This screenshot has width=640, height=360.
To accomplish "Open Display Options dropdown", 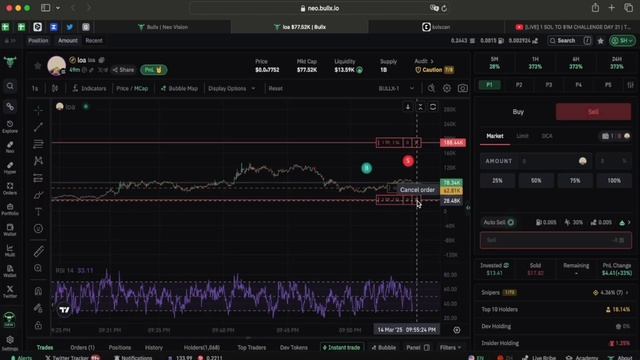I will tap(231, 88).
